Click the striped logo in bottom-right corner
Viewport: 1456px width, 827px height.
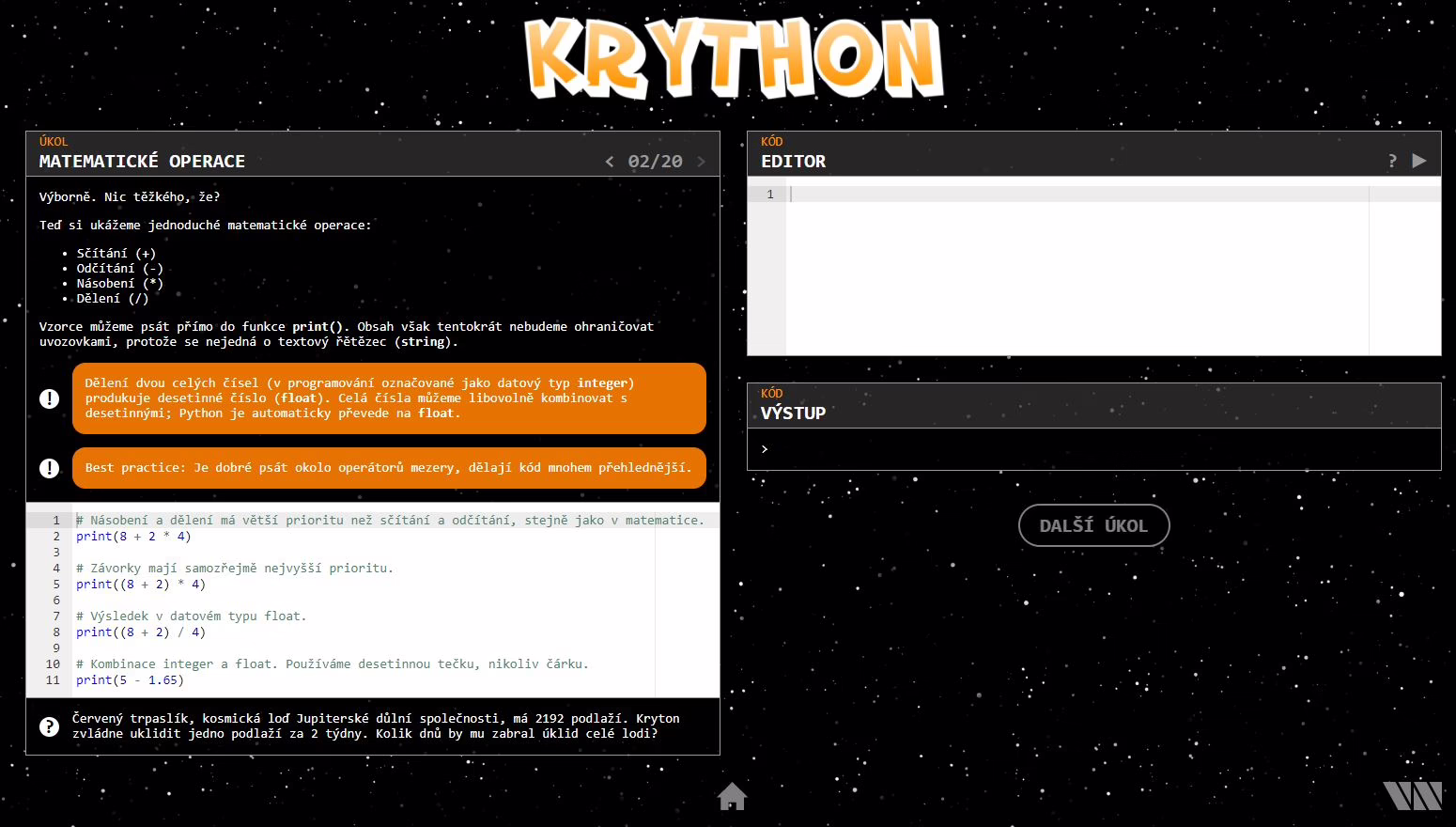[x=1412, y=795]
